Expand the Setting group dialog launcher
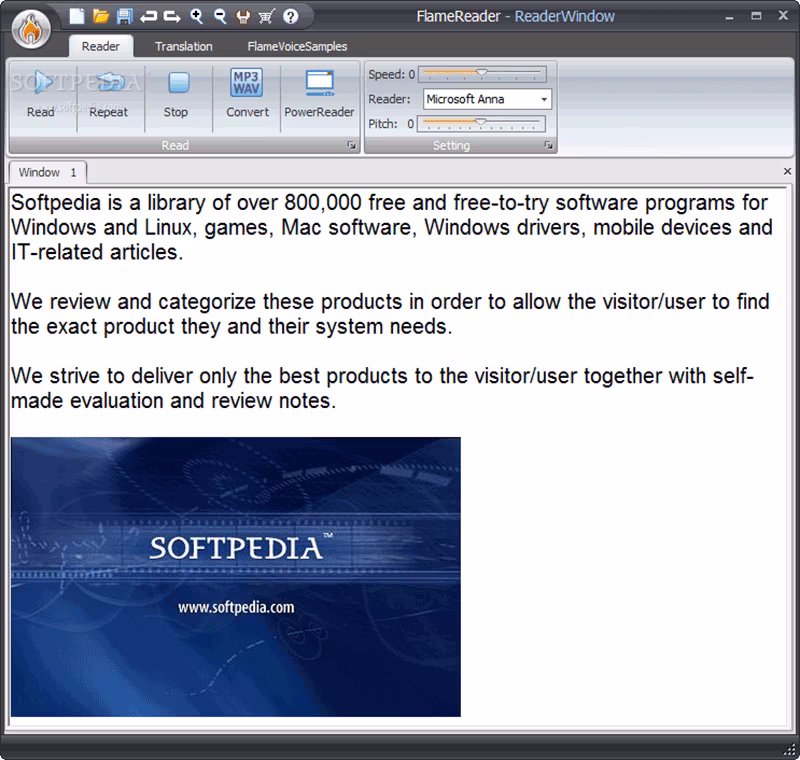The width and height of the screenshot is (800, 760). click(x=548, y=145)
